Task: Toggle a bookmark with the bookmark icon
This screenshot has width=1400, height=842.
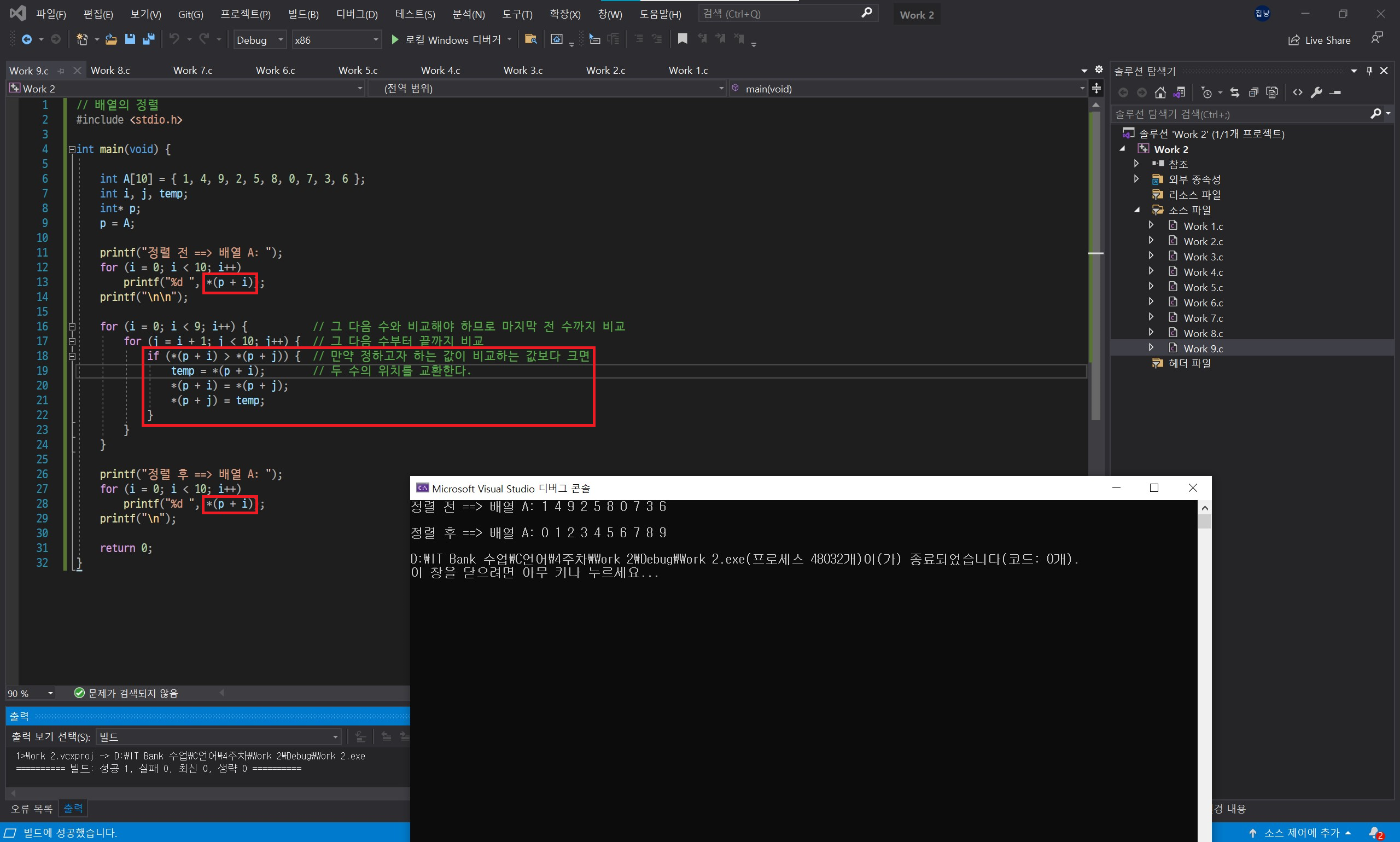Action: (x=682, y=39)
